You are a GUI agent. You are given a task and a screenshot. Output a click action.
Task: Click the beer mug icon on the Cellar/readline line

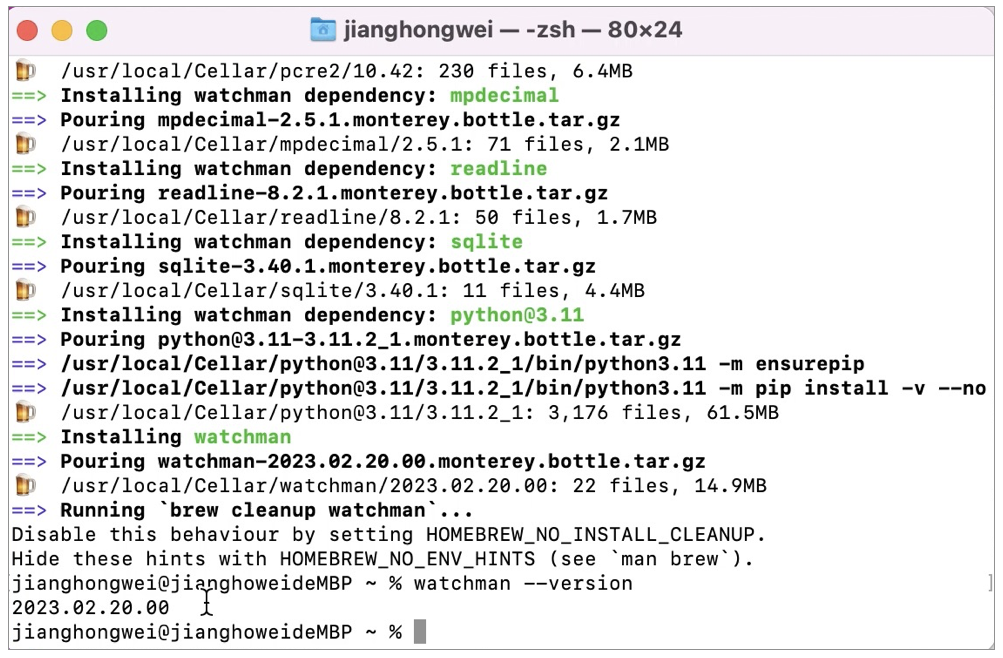pyautogui.click(x=25, y=217)
